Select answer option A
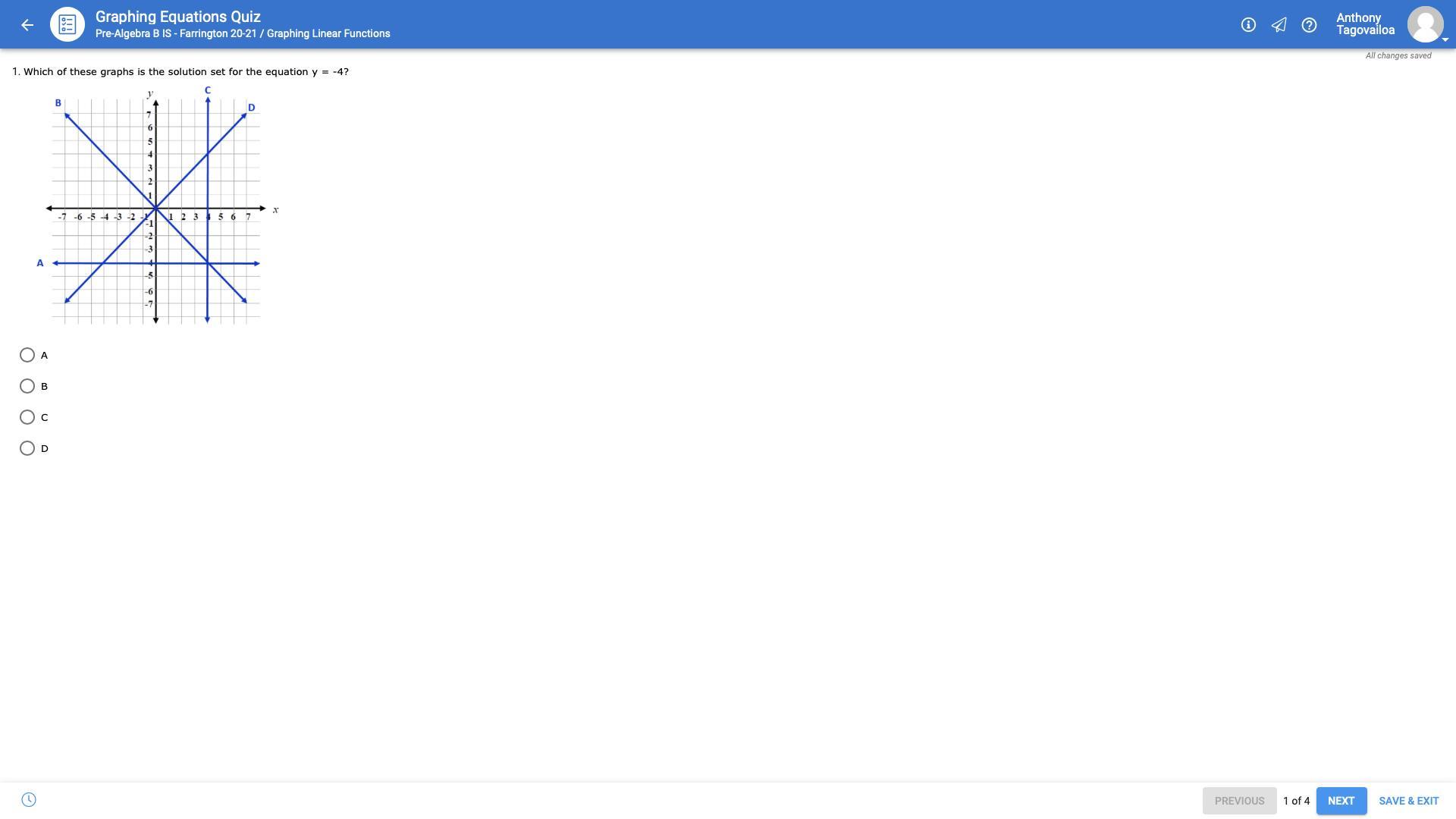The height and width of the screenshot is (819, 1456). coord(27,355)
